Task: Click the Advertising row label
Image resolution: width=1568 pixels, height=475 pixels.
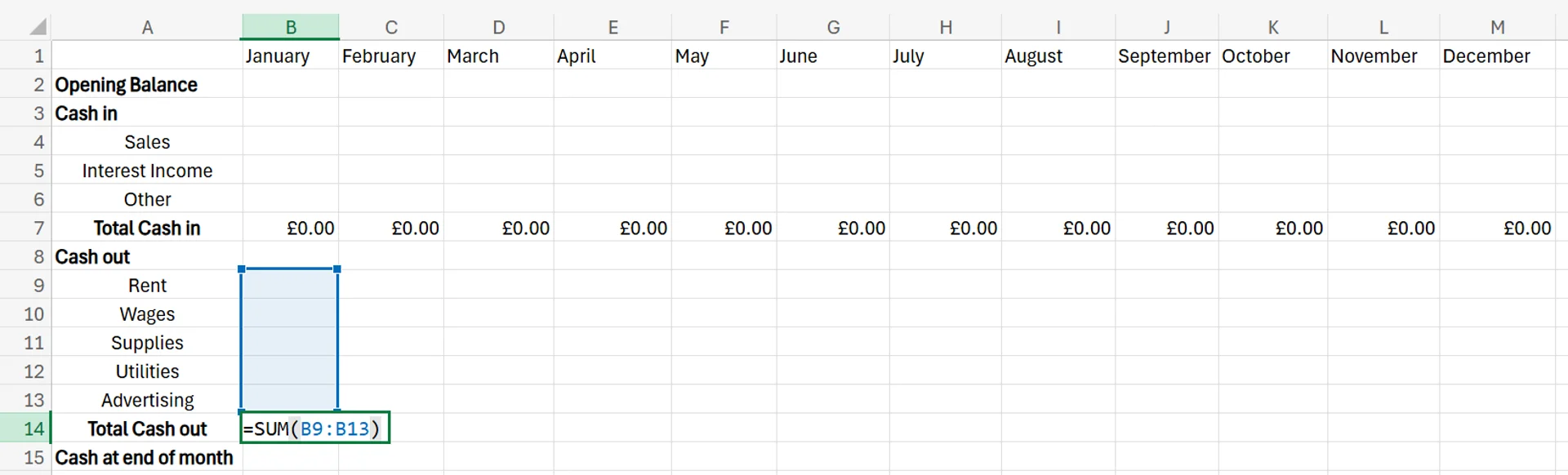Action: pyautogui.click(x=147, y=400)
